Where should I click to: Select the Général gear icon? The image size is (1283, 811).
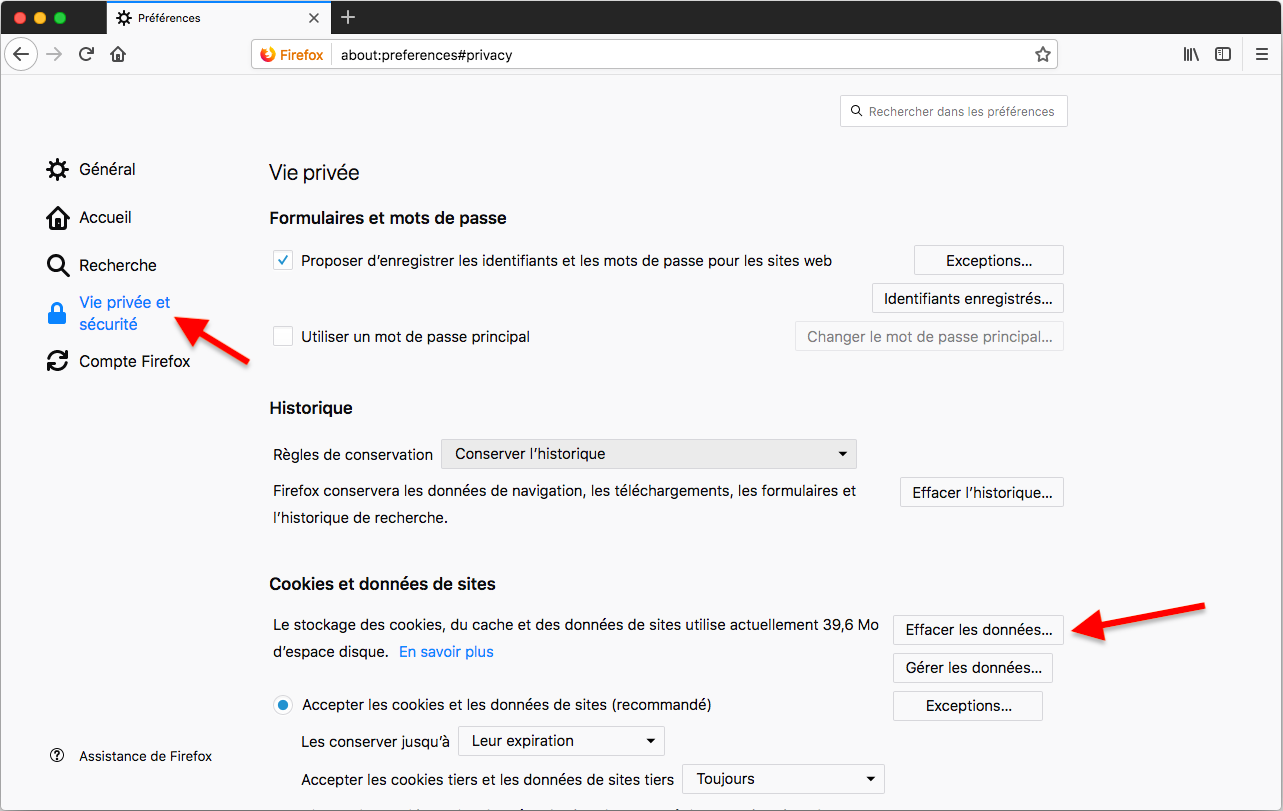[58, 169]
